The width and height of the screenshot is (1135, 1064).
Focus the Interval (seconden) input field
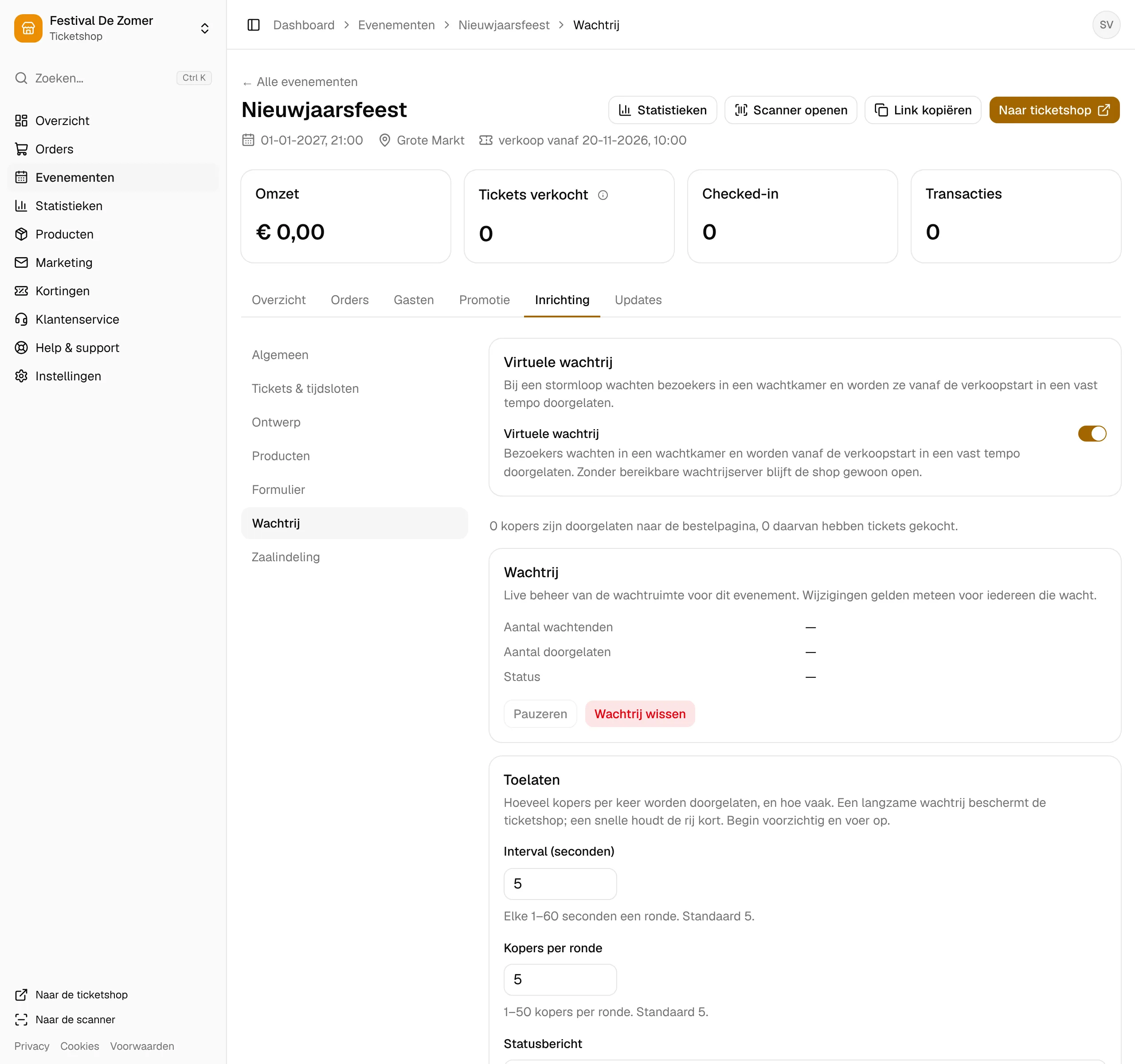click(560, 884)
